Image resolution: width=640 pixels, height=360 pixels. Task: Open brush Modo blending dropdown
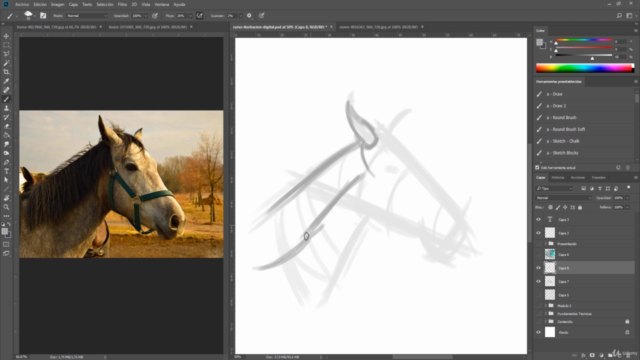87,16
